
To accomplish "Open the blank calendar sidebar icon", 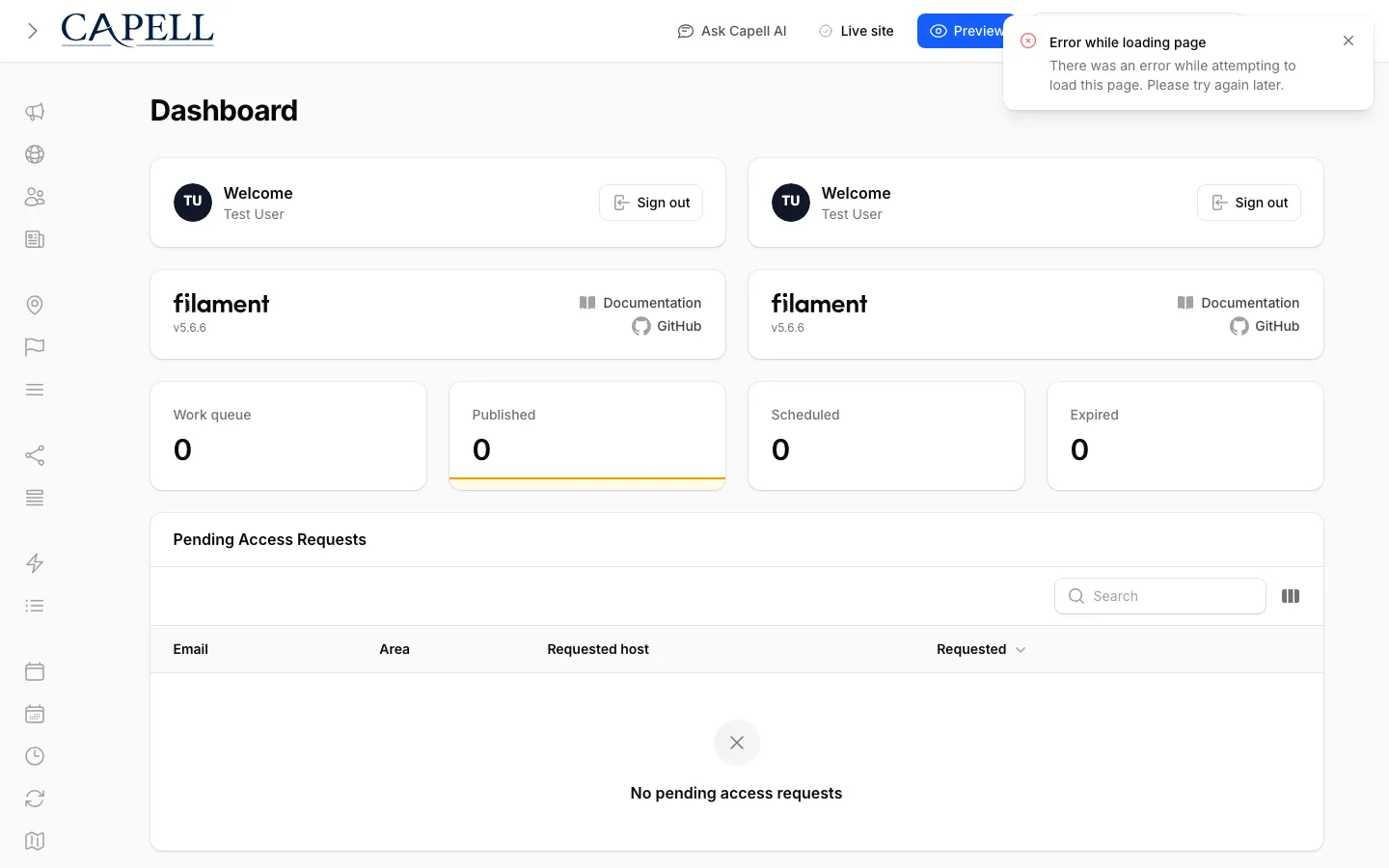I will click(x=35, y=671).
